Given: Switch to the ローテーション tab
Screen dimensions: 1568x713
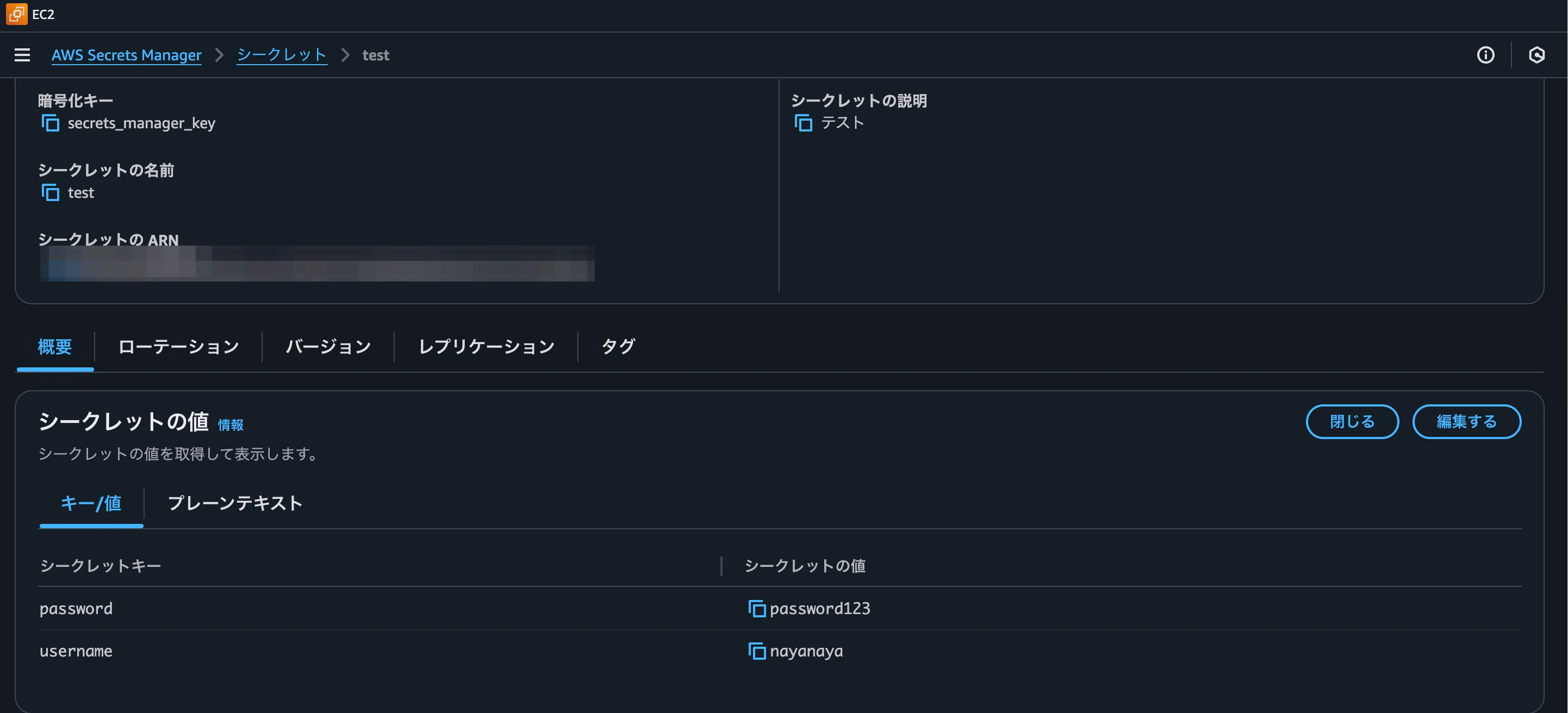Looking at the screenshot, I should point(178,346).
